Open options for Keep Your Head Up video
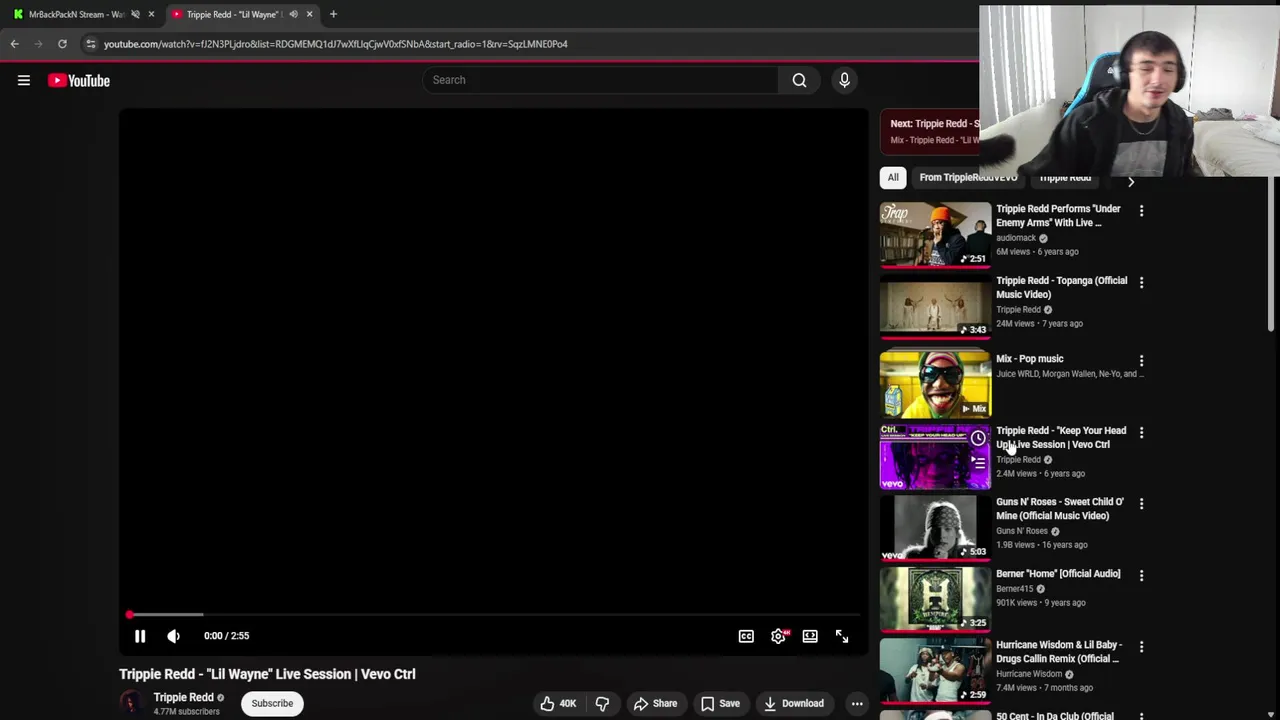The width and height of the screenshot is (1280, 720). [1141, 433]
